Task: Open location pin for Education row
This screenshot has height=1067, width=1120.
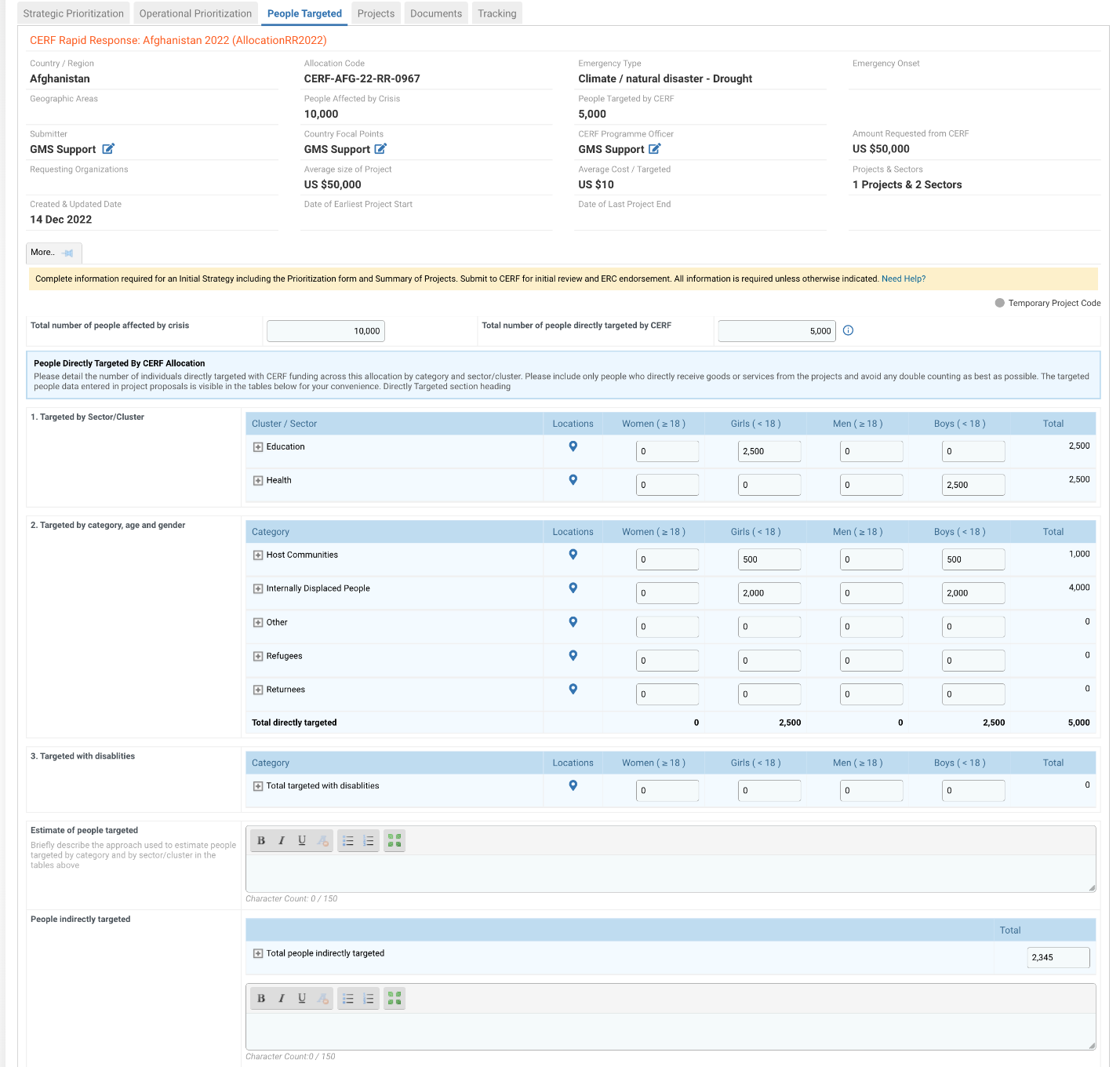Action: pyautogui.click(x=573, y=446)
